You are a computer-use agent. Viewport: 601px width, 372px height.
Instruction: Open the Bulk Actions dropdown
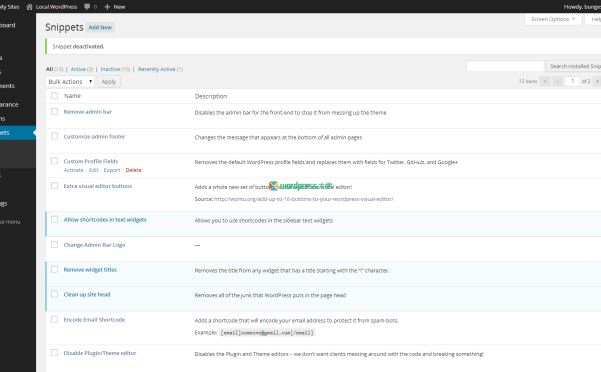click(70, 82)
